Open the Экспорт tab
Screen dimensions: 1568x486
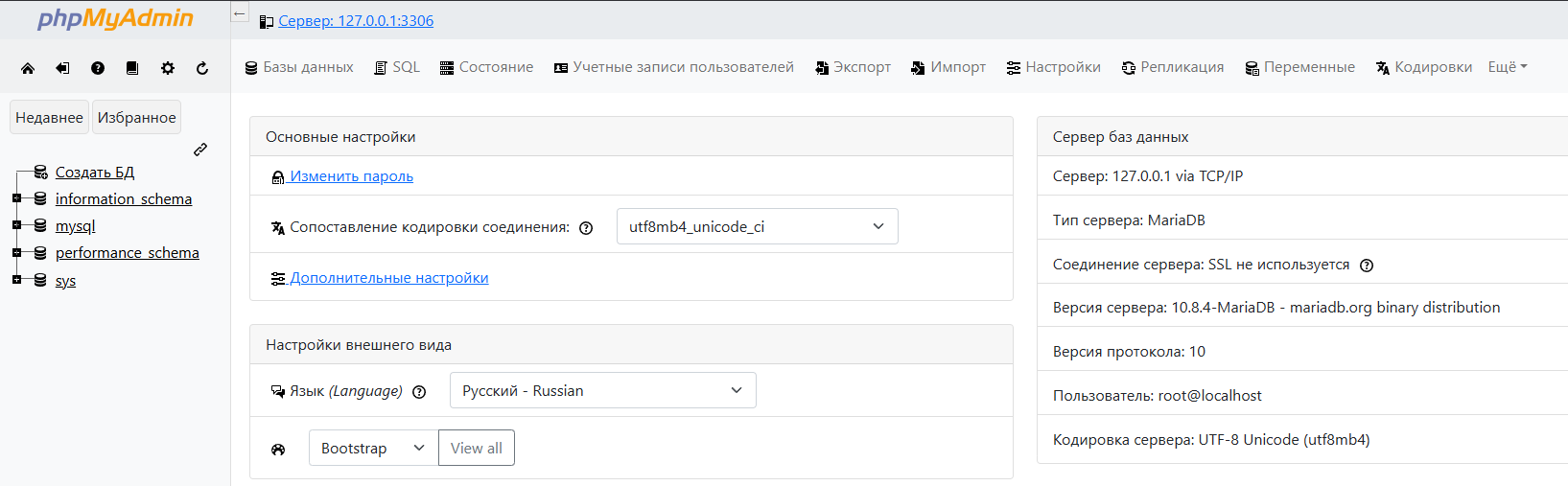(x=853, y=67)
